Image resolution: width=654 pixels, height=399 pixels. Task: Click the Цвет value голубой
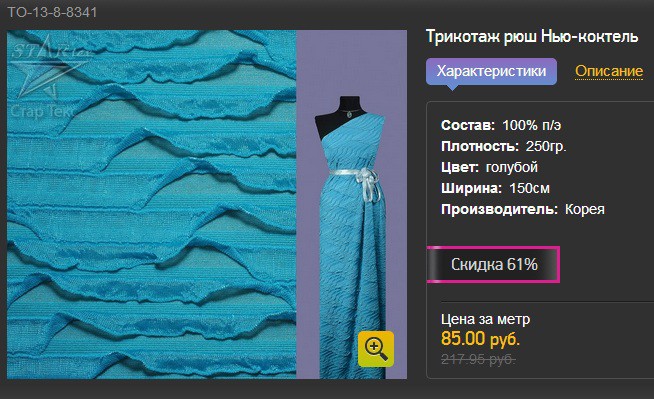(512, 168)
